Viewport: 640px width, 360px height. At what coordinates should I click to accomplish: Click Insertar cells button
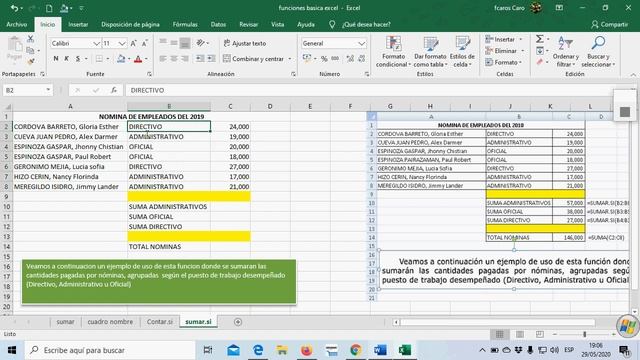coord(504,39)
